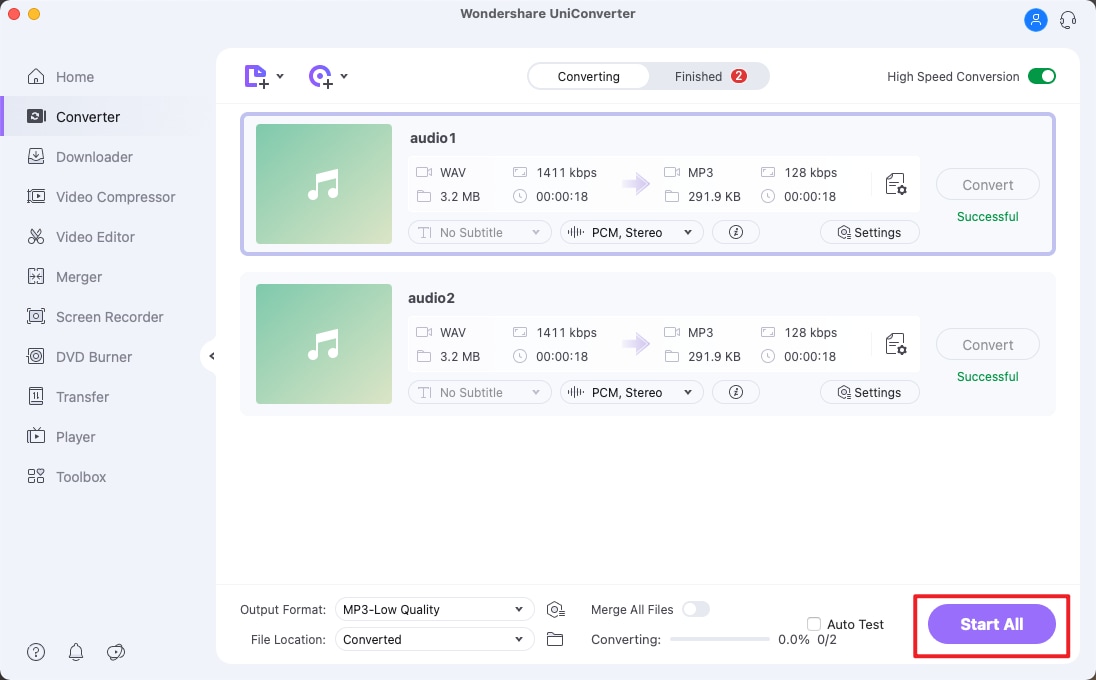This screenshot has height=680, width=1096.
Task: Toggle High Speed Conversion switch
Action: [x=1041, y=76]
